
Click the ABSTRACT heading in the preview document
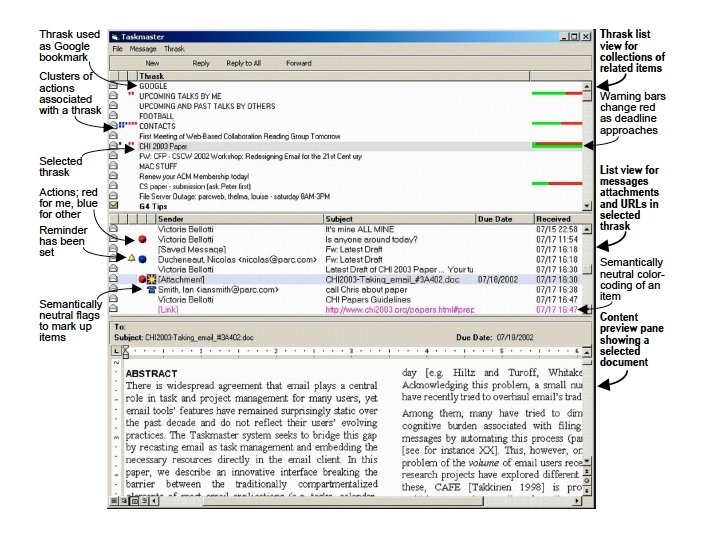pyautogui.click(x=151, y=374)
